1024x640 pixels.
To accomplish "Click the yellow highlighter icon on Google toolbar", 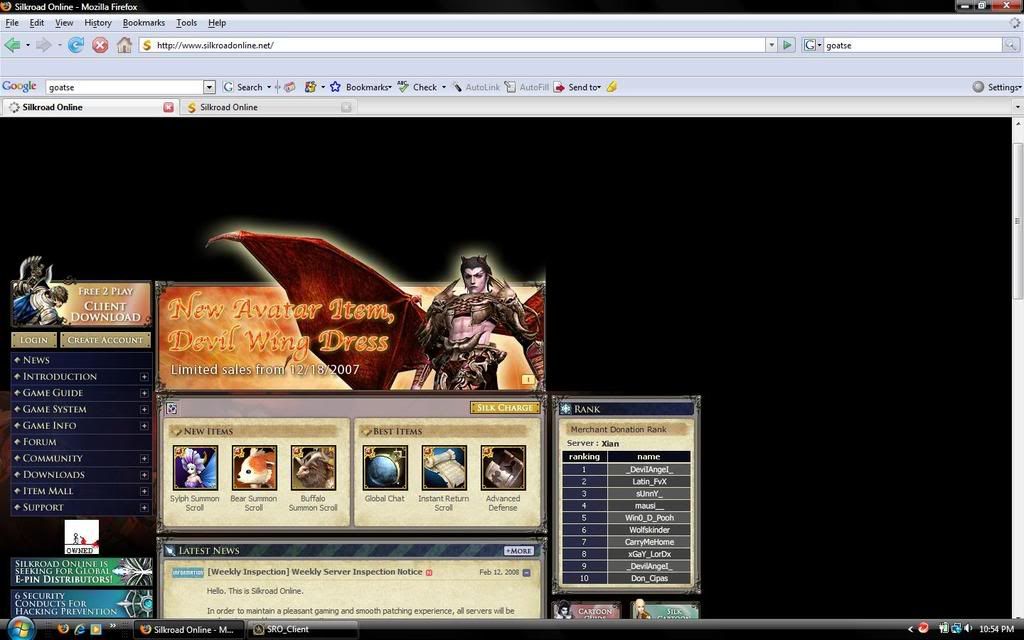I will click(x=612, y=87).
